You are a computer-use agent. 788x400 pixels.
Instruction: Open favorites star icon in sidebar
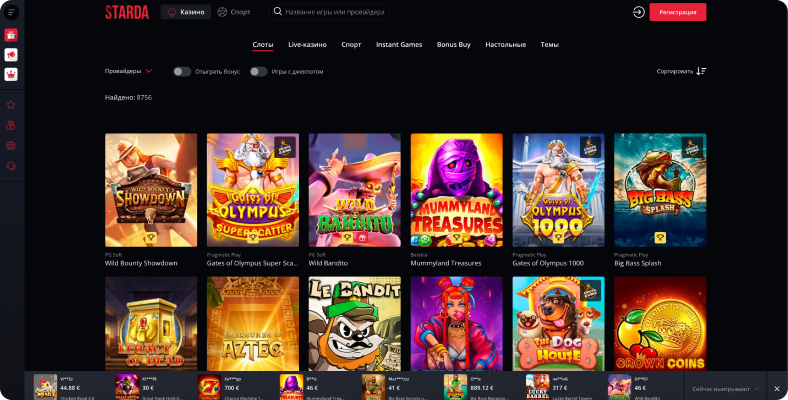pyautogui.click(x=11, y=105)
